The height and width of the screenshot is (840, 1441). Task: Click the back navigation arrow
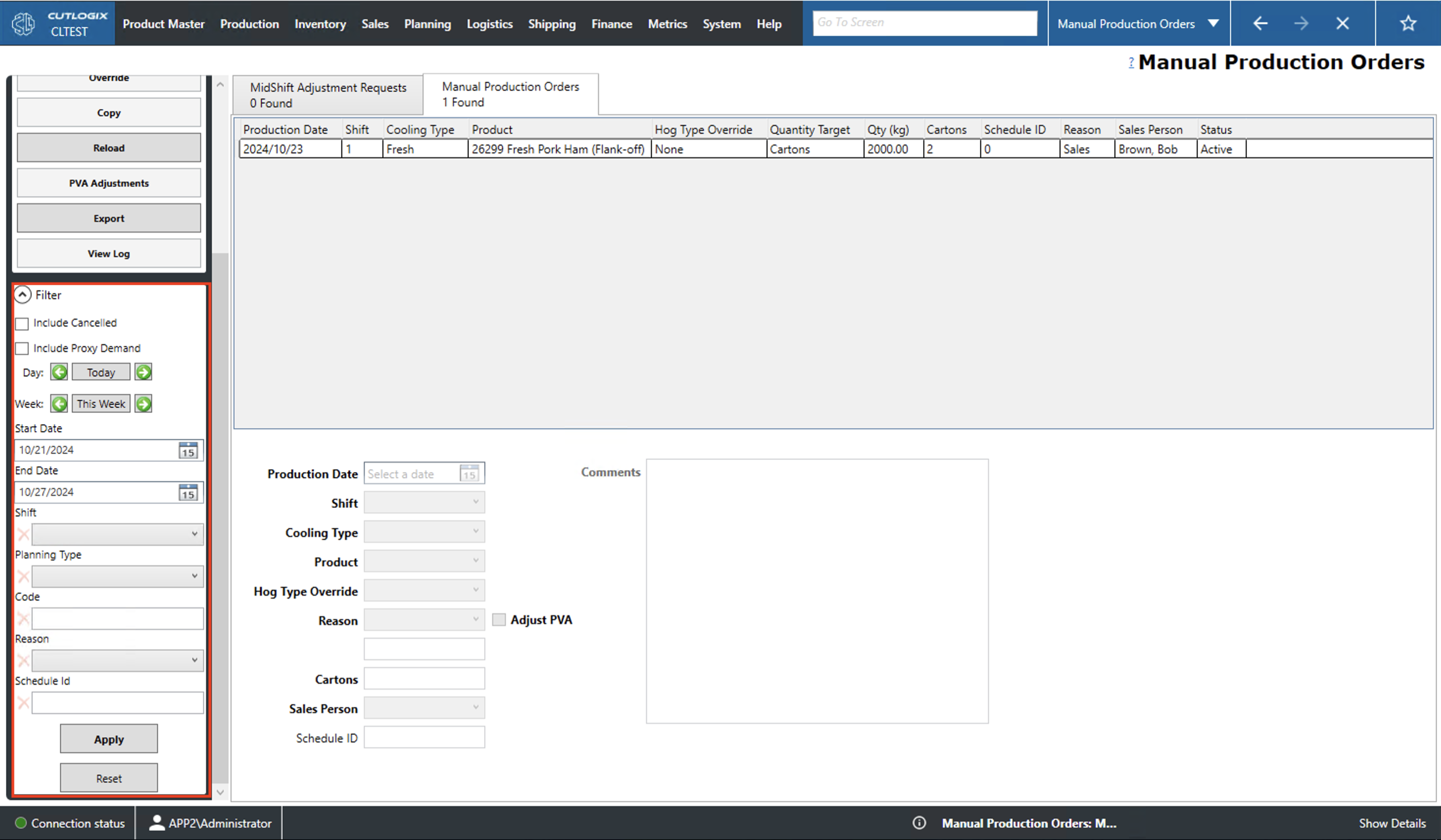coord(1260,23)
